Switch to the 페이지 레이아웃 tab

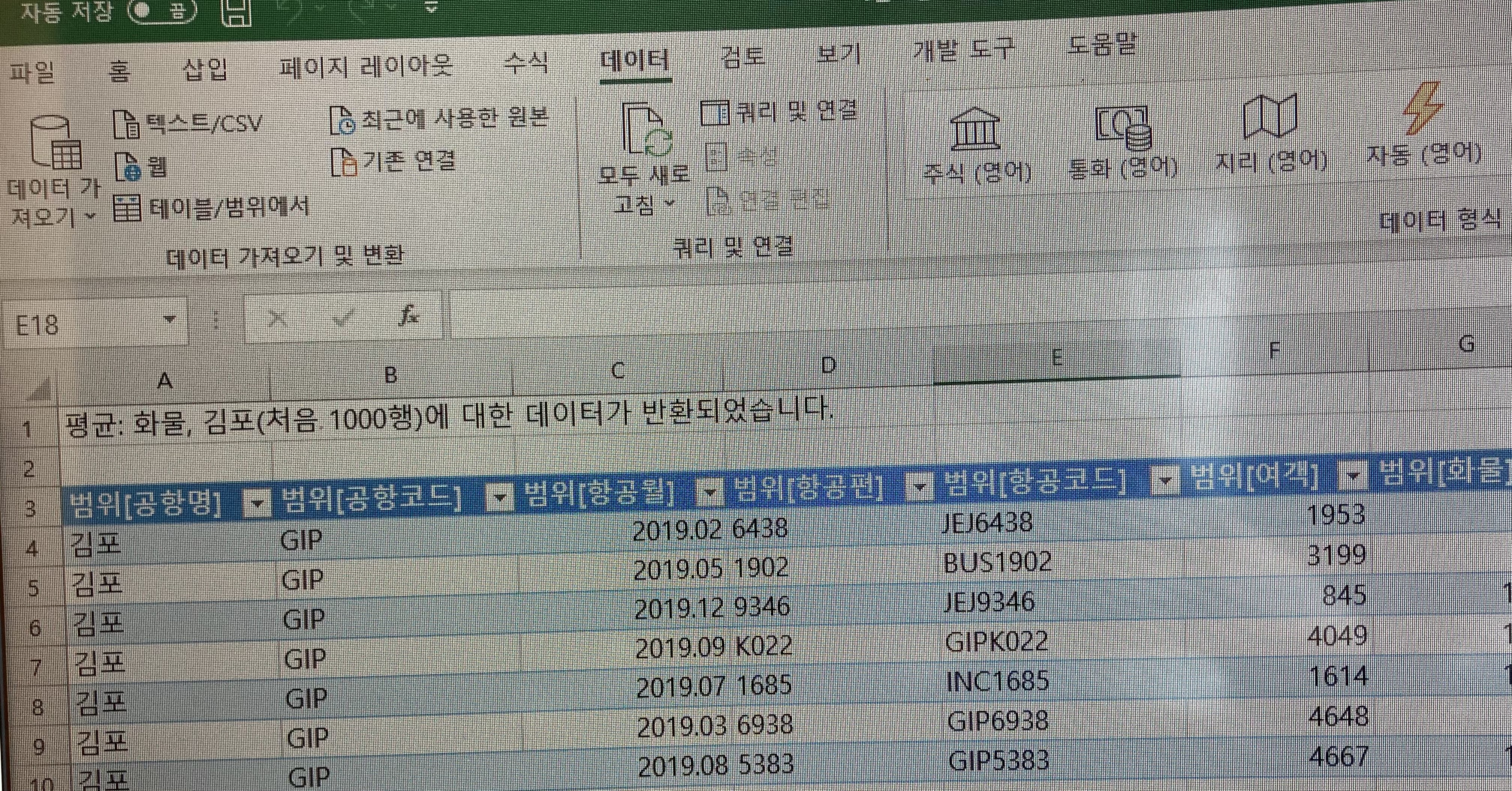pyautogui.click(x=365, y=68)
